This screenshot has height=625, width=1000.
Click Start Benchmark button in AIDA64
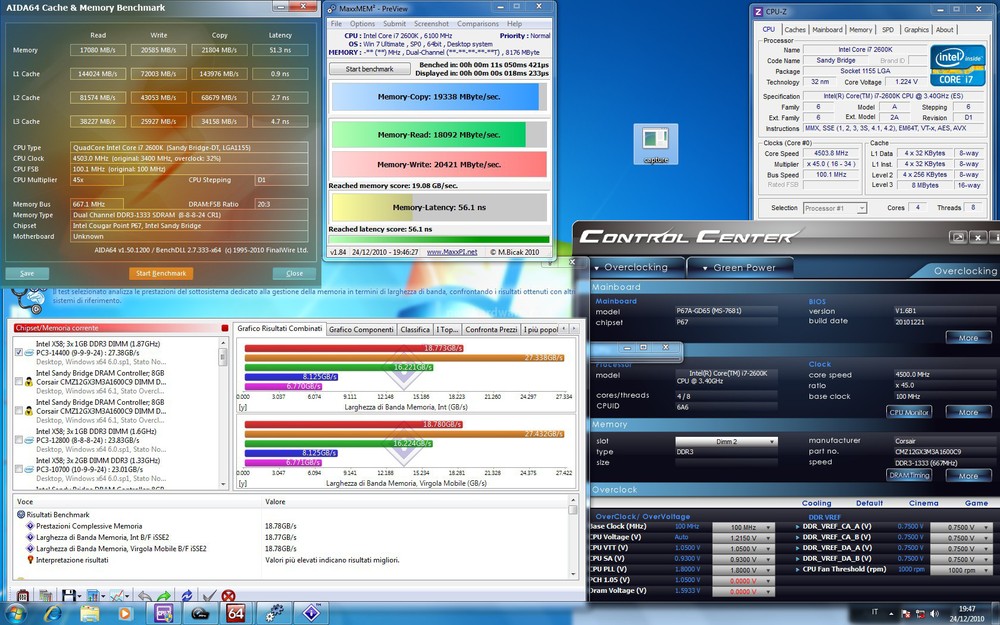pos(161,273)
